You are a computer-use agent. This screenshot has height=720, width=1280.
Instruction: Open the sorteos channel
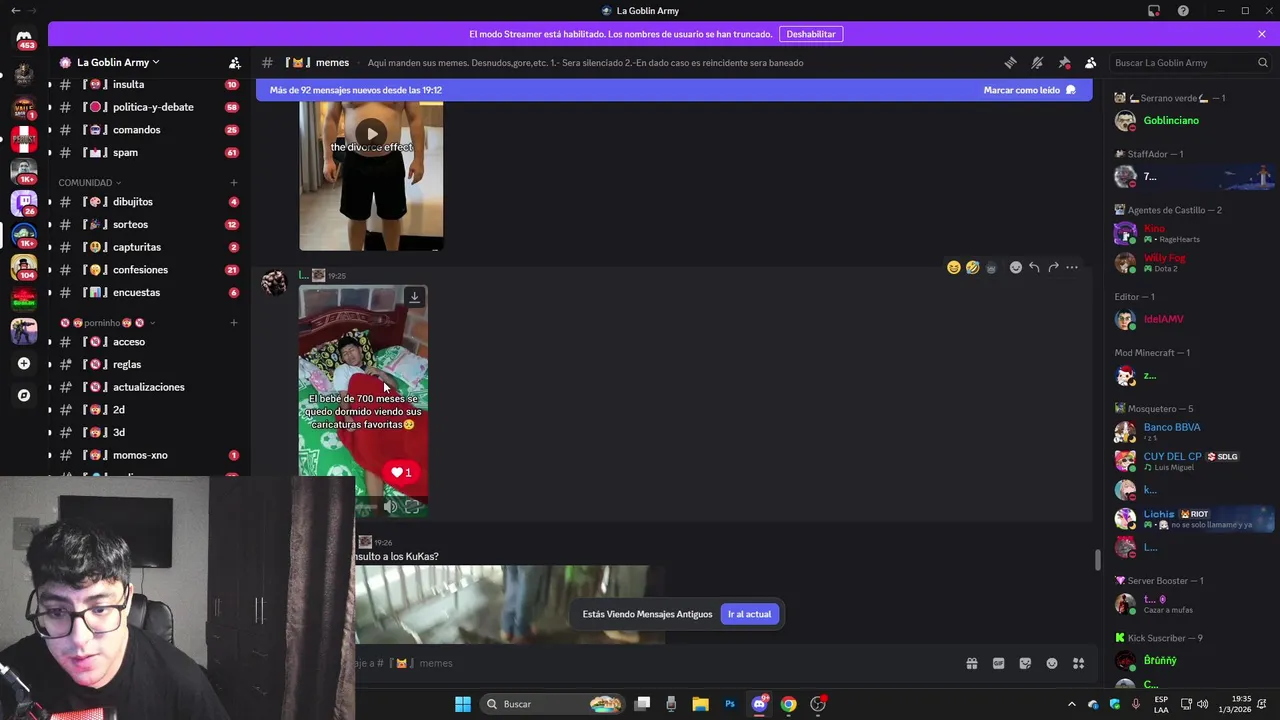148,225
